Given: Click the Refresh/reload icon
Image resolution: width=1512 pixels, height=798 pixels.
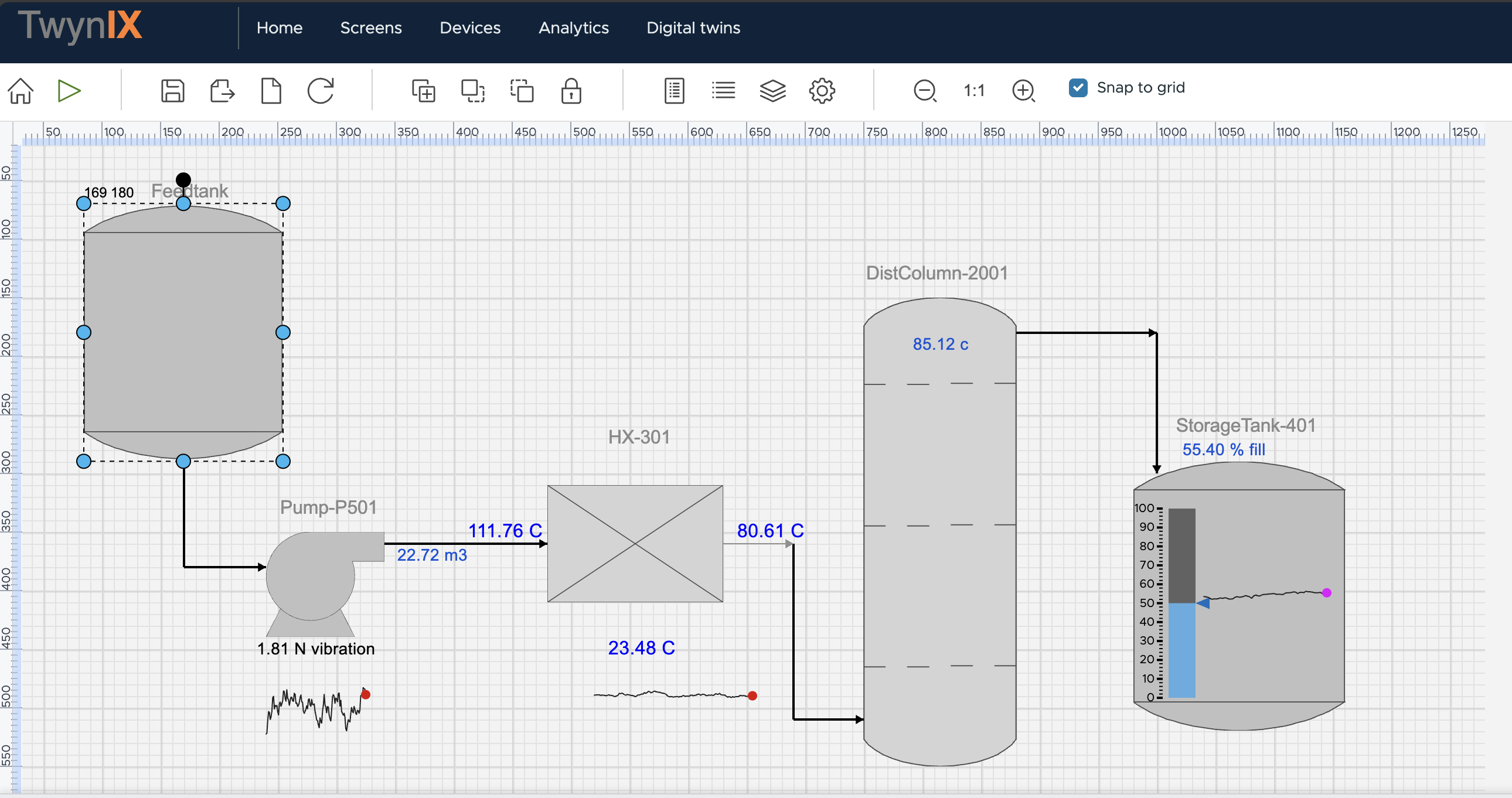Looking at the screenshot, I should (319, 90).
